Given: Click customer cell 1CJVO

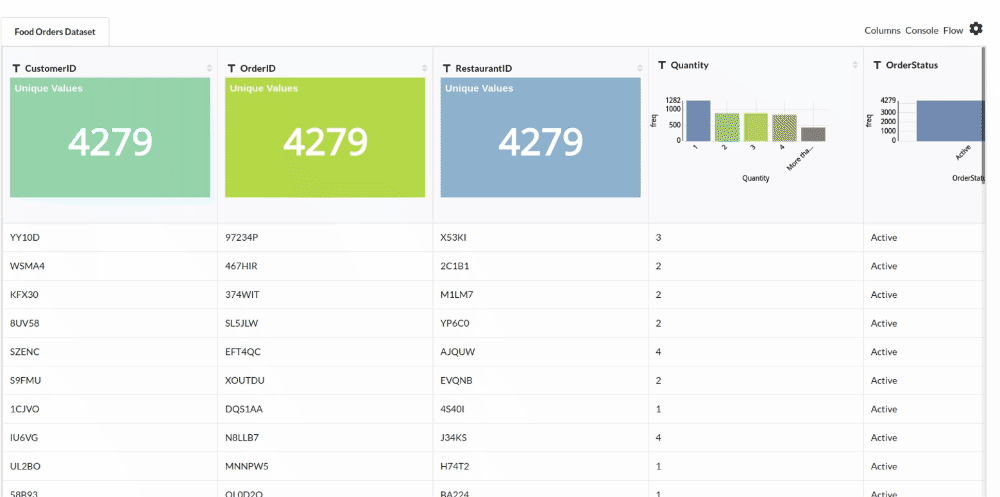Looking at the screenshot, I should click(25, 410).
